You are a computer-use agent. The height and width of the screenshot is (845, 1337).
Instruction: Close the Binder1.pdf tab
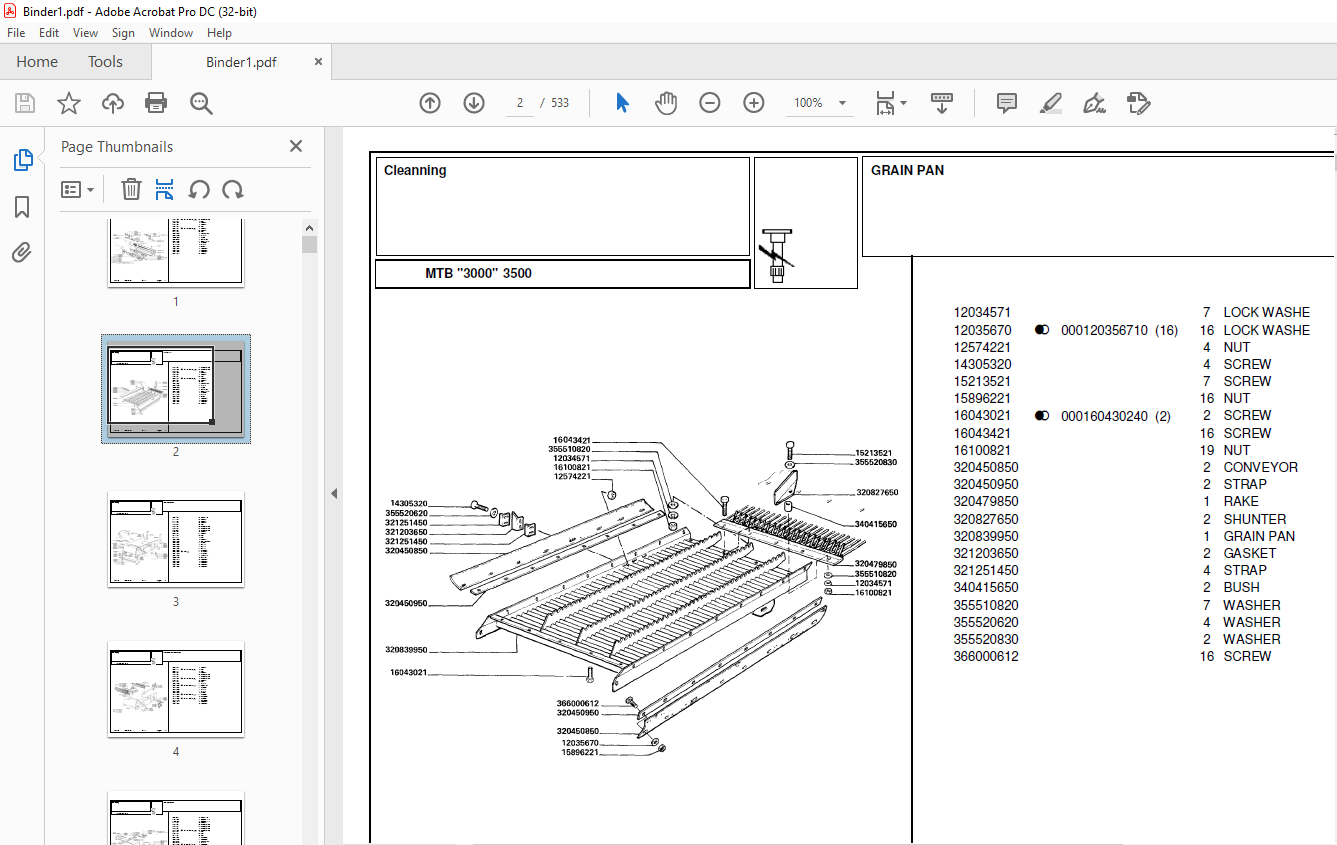click(x=319, y=61)
